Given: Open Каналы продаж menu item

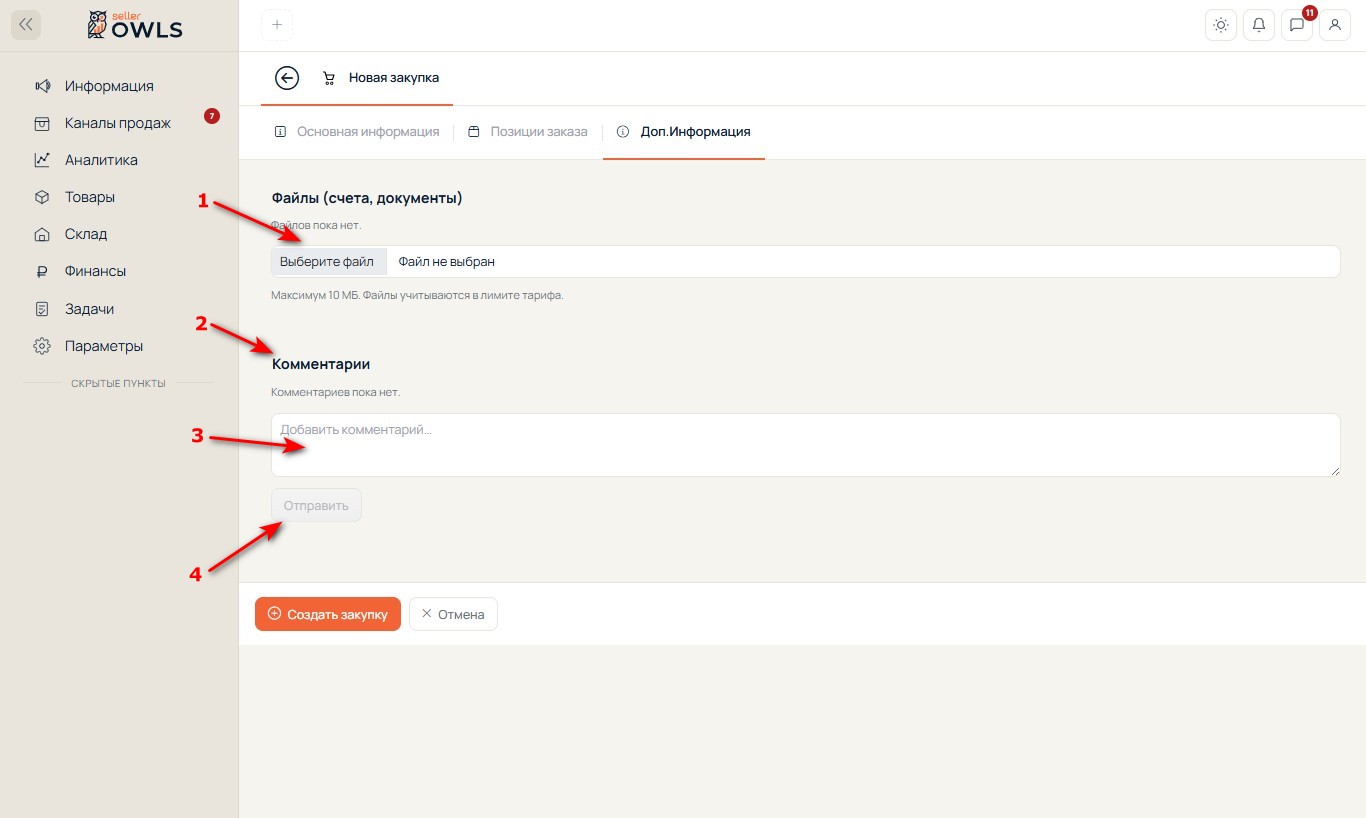Looking at the screenshot, I should click(x=118, y=123).
